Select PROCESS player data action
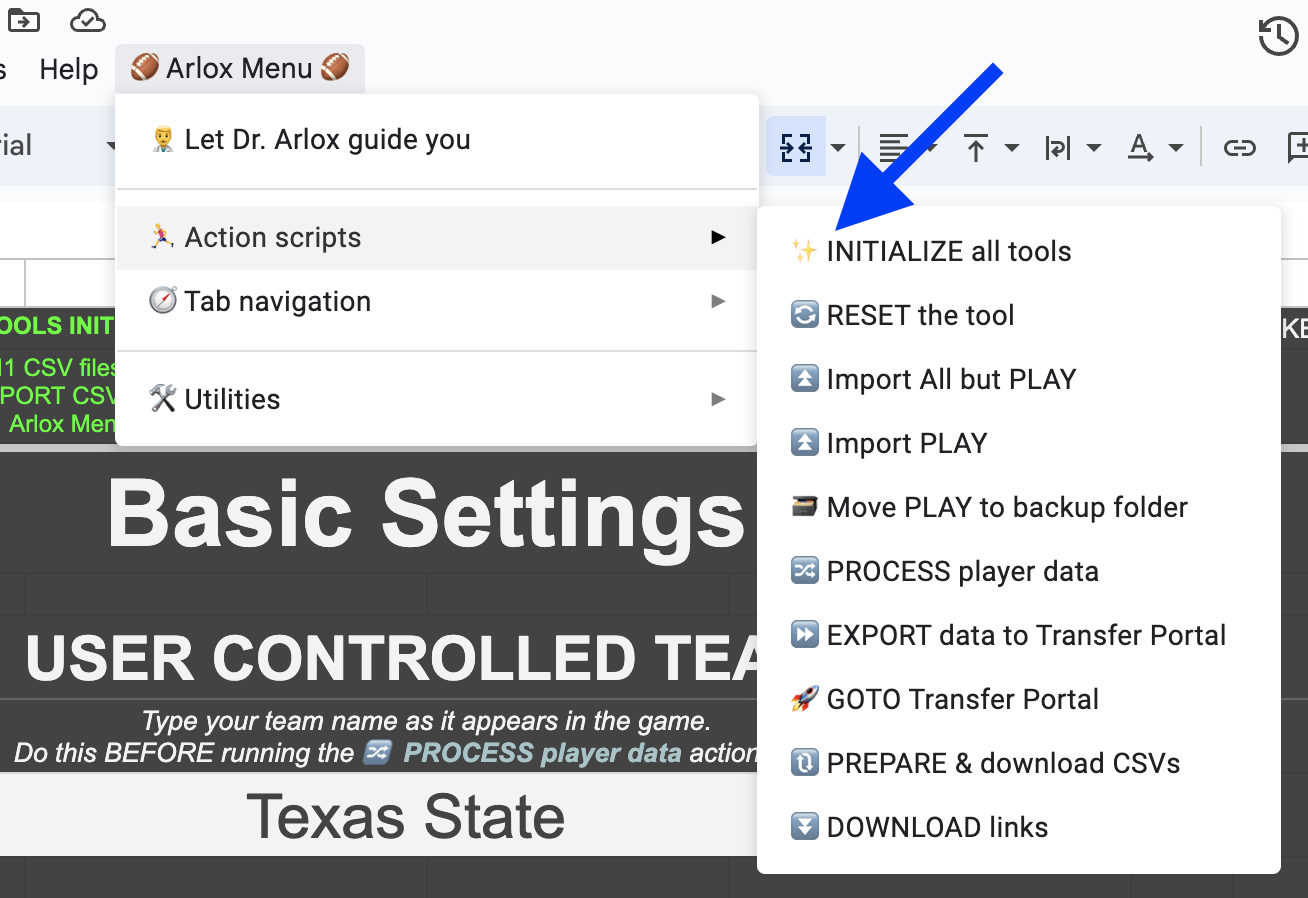This screenshot has width=1308, height=898. click(x=1019, y=571)
